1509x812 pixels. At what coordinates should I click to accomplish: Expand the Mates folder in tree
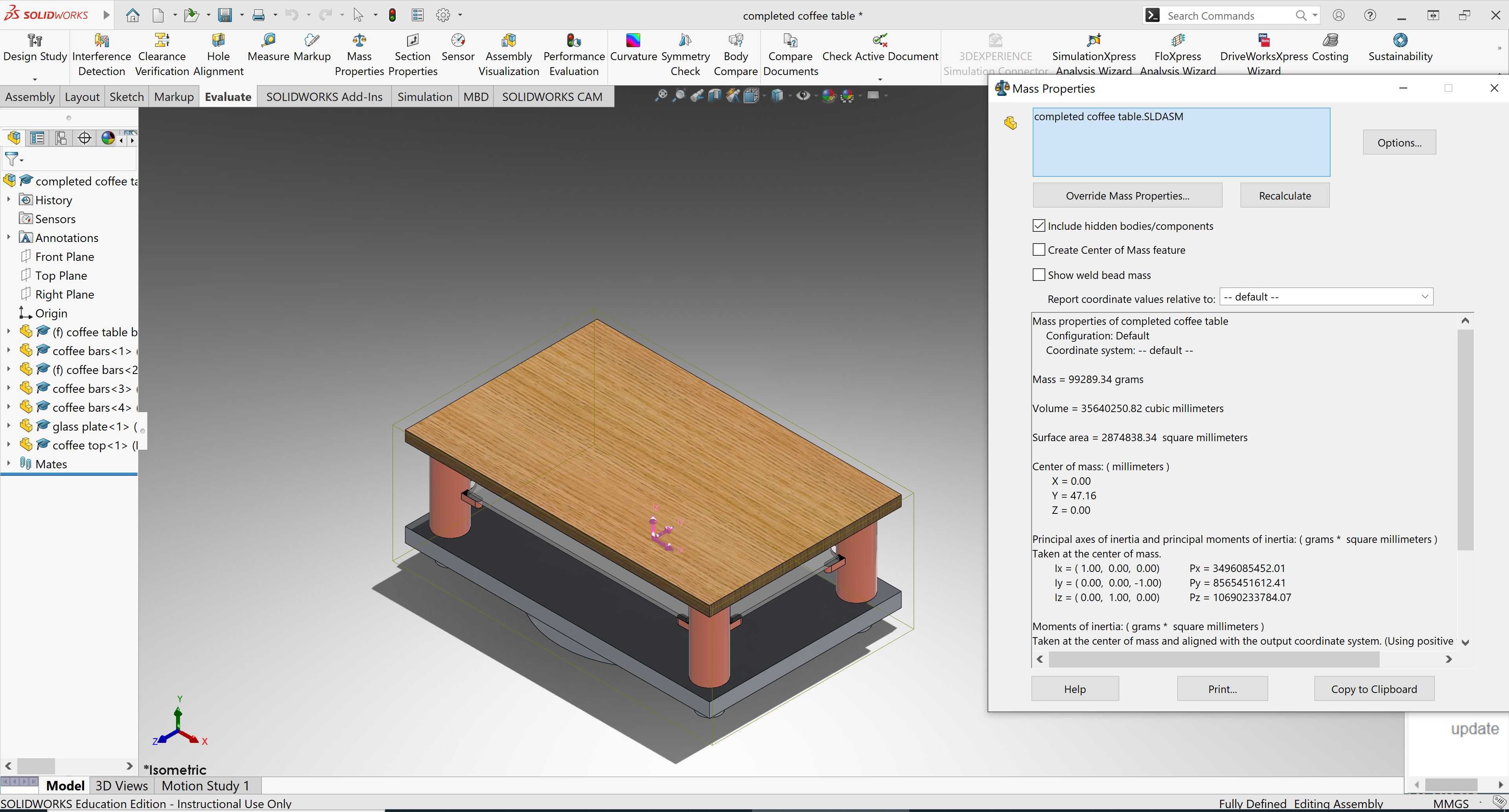point(8,463)
